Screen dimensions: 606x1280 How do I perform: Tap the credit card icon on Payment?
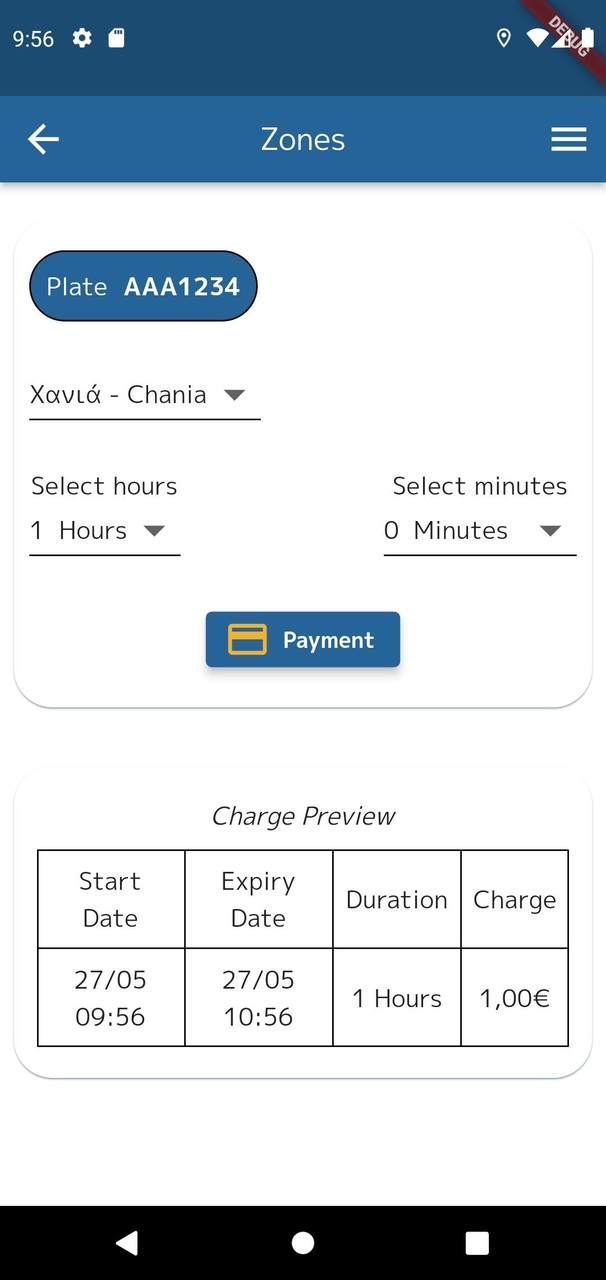tap(247, 640)
